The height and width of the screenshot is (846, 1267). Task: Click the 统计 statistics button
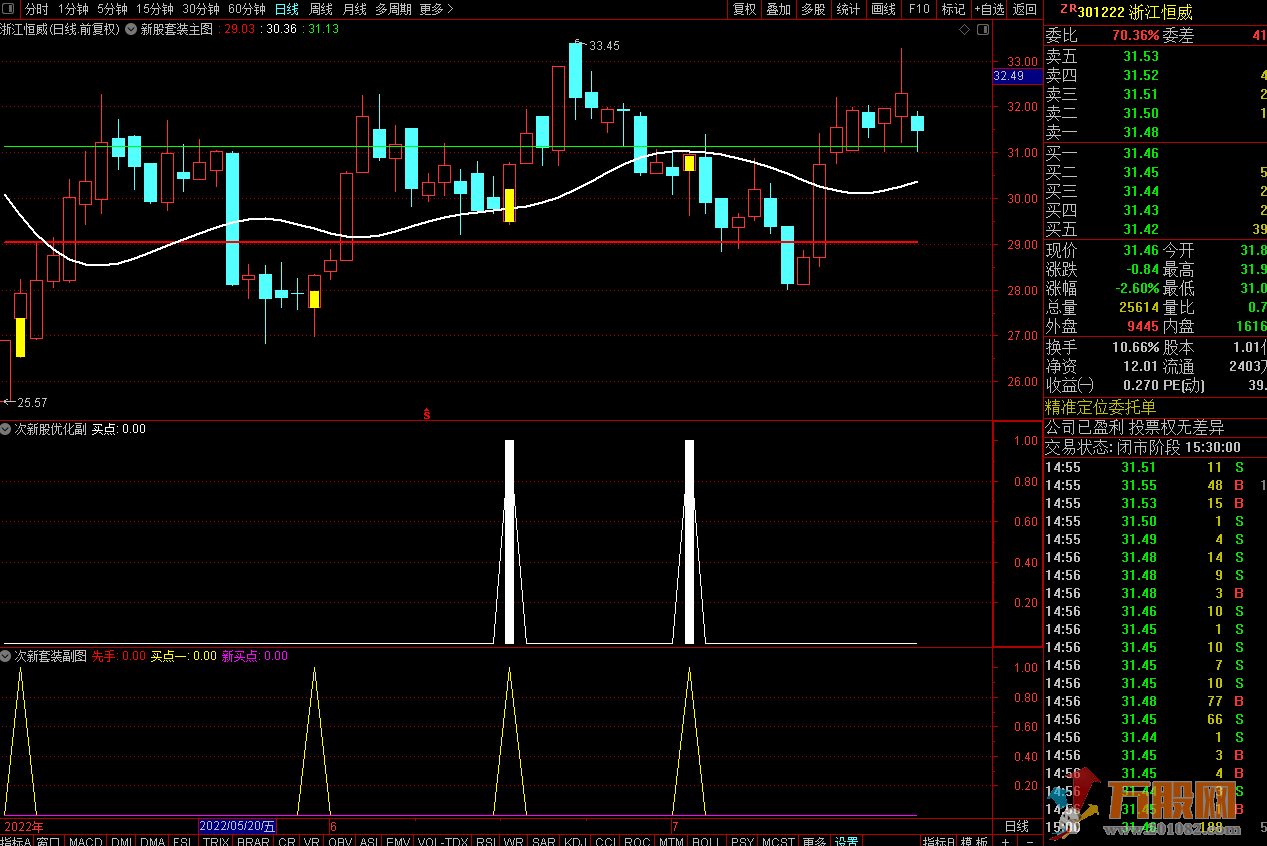pyautogui.click(x=848, y=9)
